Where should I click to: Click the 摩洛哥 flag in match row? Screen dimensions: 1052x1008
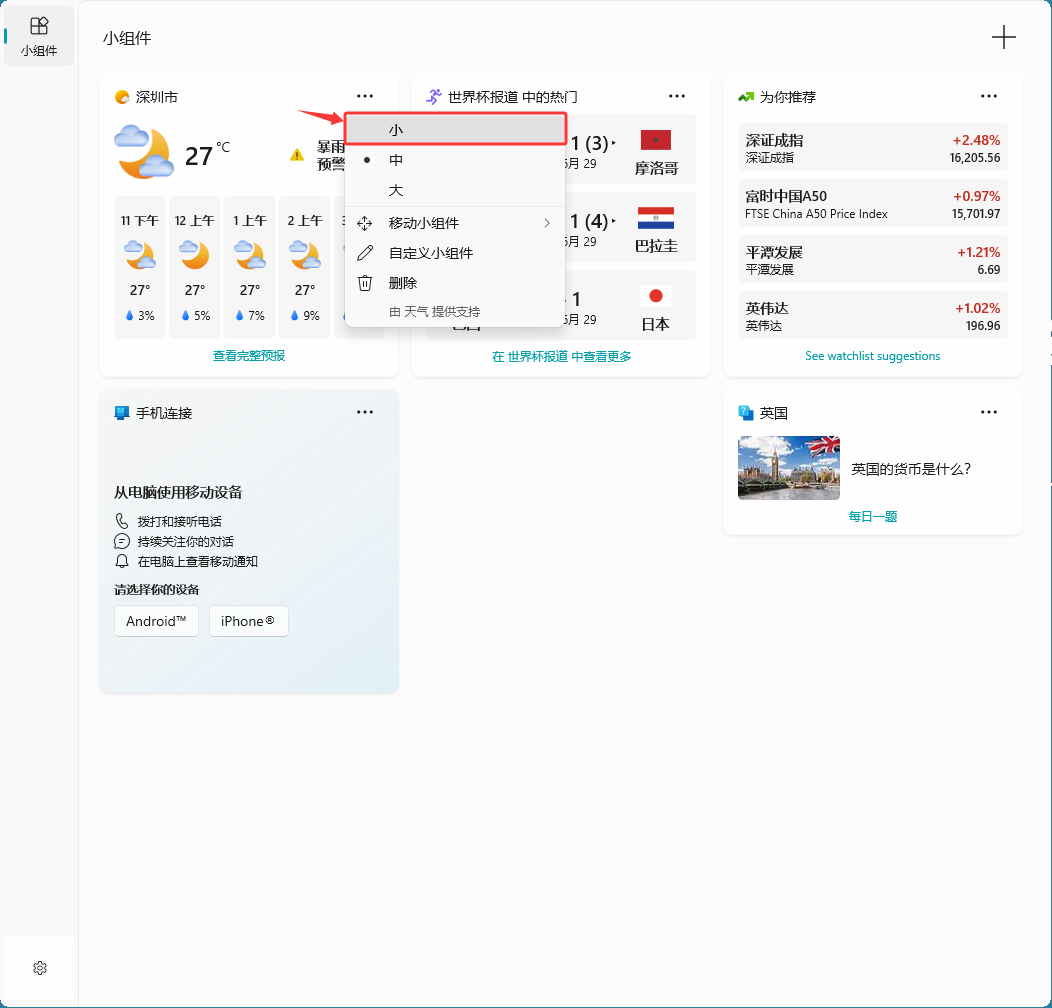pyautogui.click(x=655, y=140)
